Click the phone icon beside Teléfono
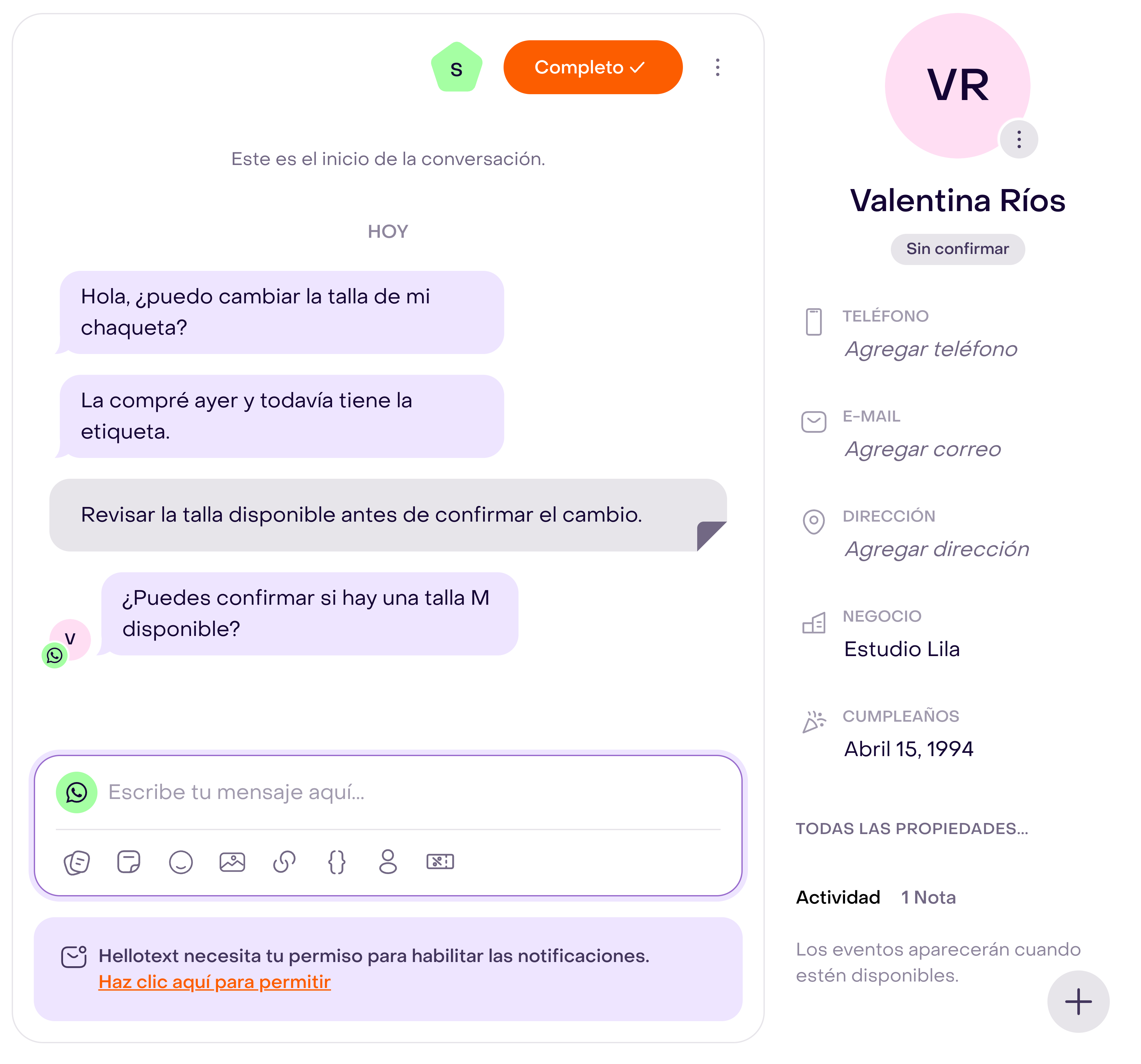Image resolution: width=1141 pixels, height=1064 pixels. click(x=813, y=322)
